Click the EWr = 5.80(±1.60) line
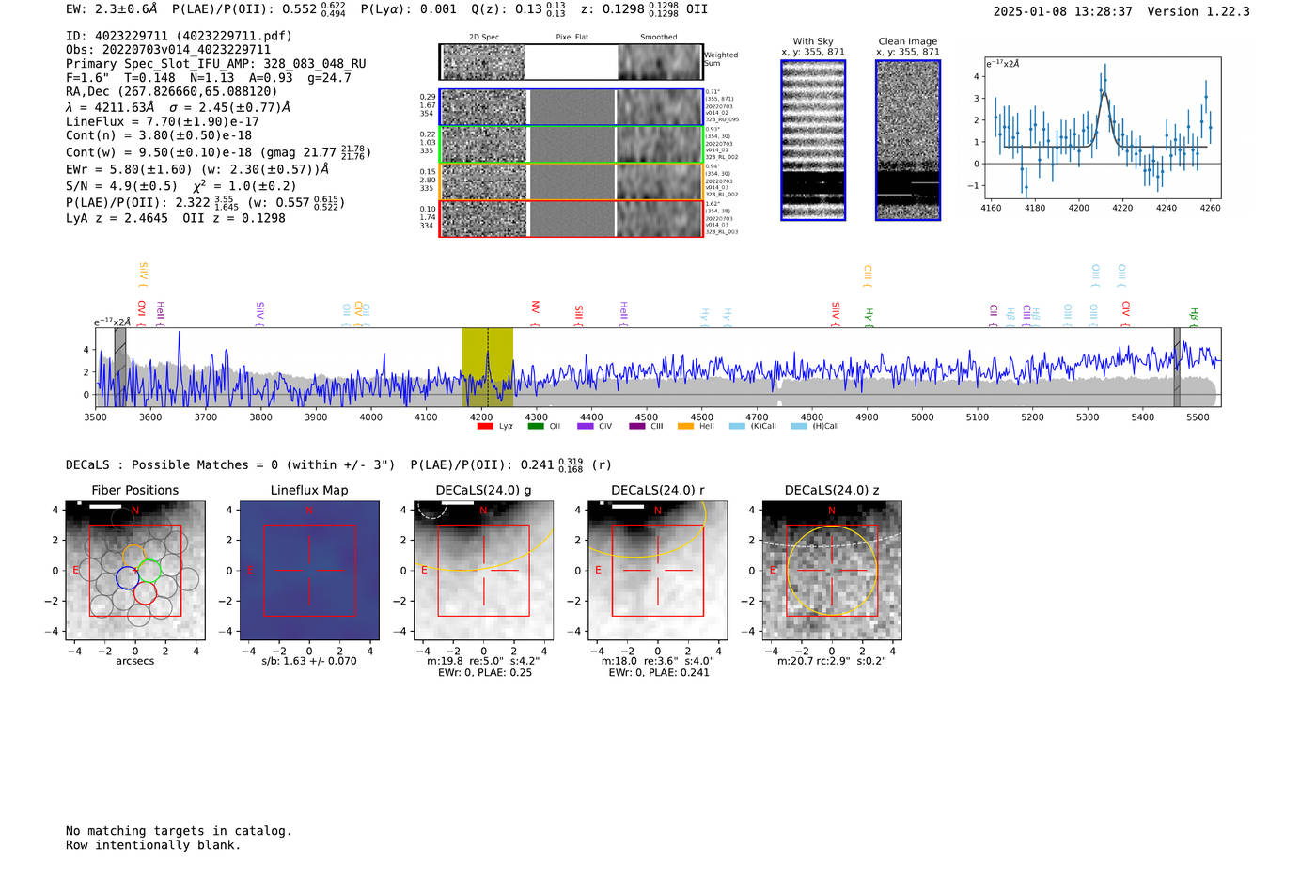Viewport: 1316px width, 896px height. [197, 170]
